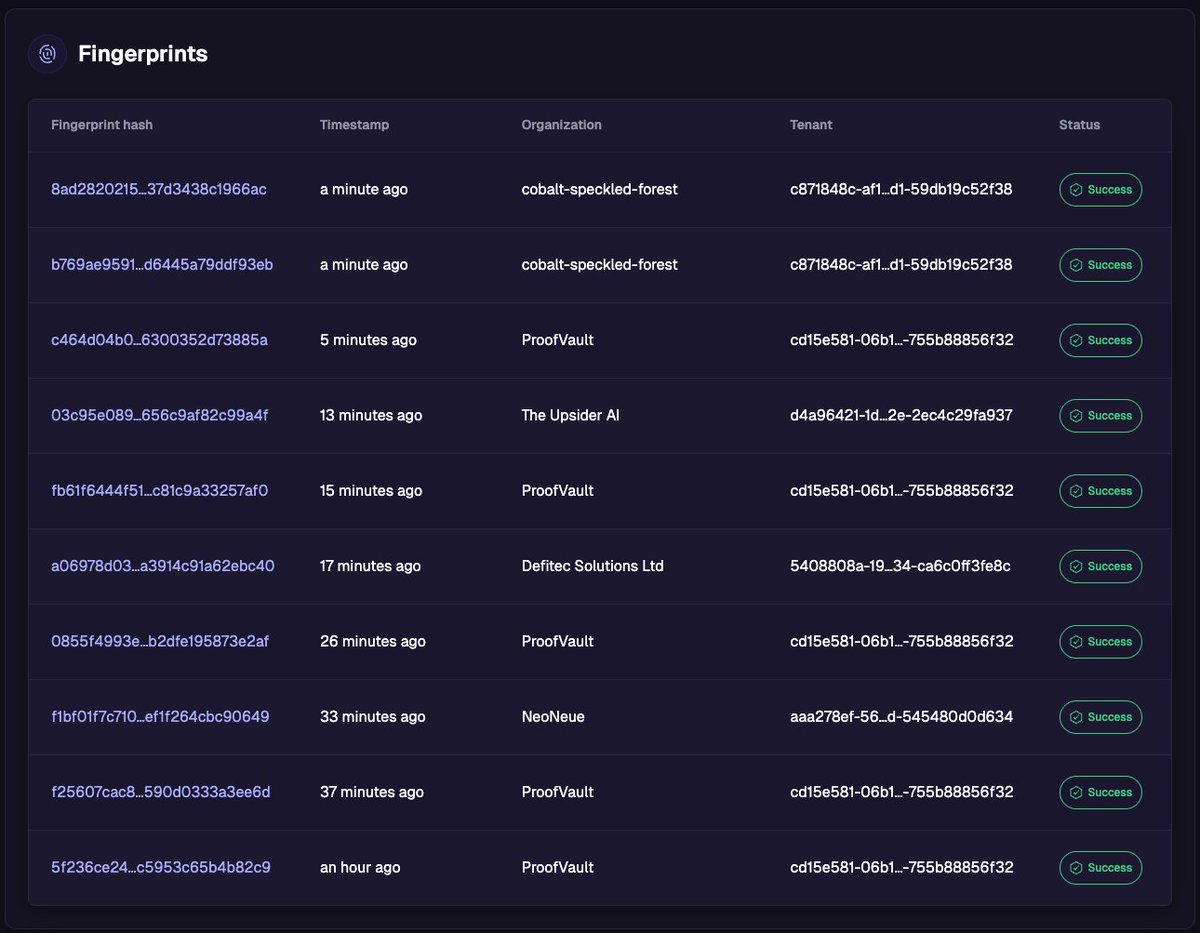Select cobalt-speckled-forest in b769ae9591 row
1200x933 pixels.
point(600,265)
